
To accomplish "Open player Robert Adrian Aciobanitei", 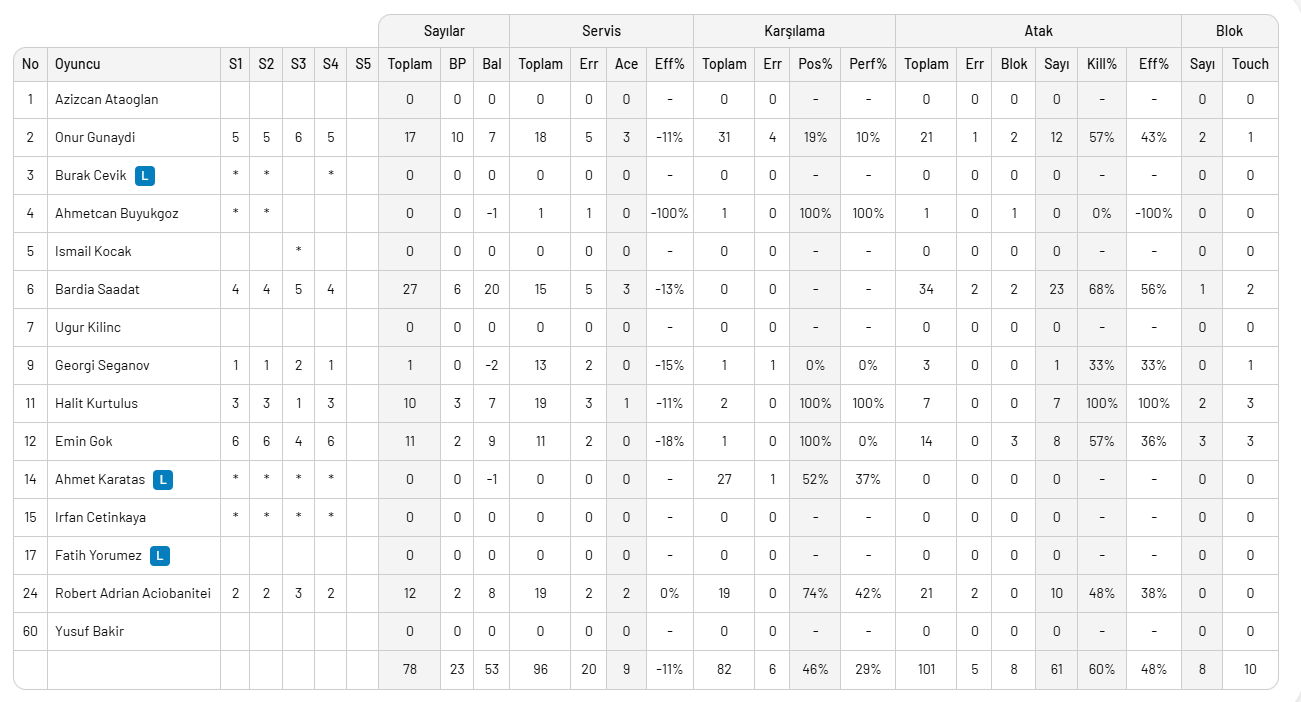I will click(x=133, y=593).
